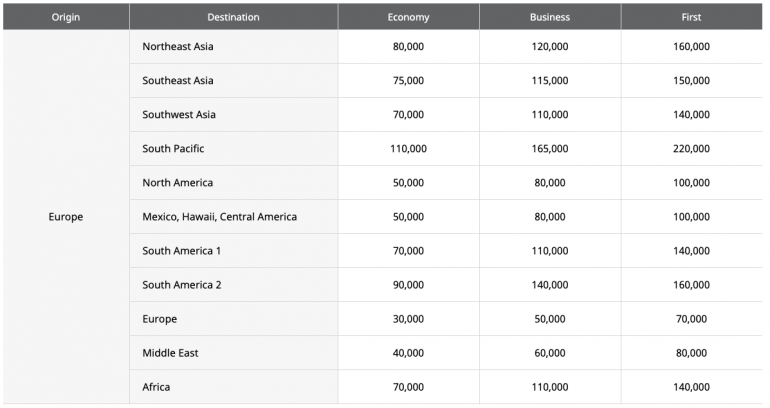Click the Destination column header
The image size is (770, 408).
233,17
